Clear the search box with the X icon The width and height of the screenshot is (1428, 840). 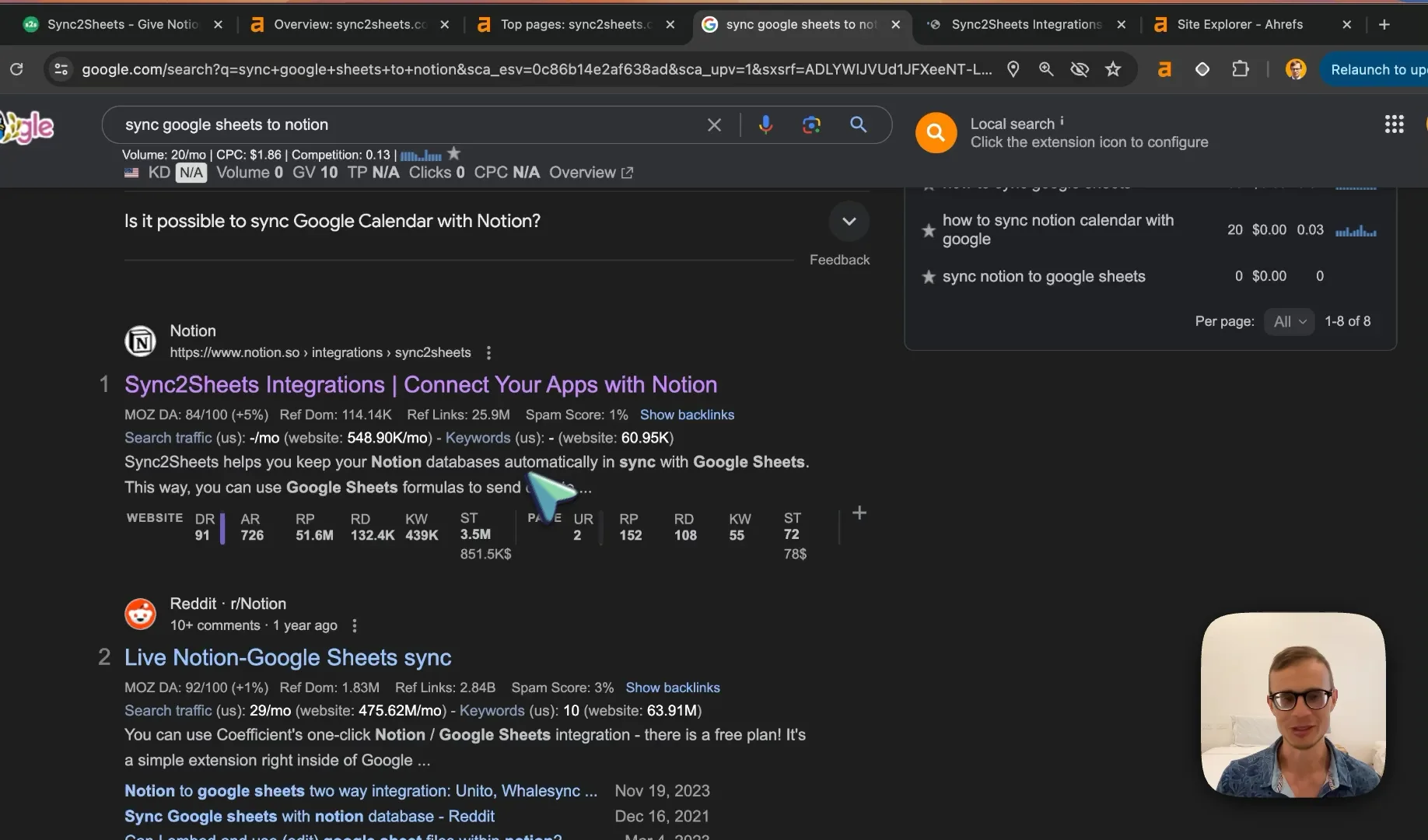coord(714,124)
